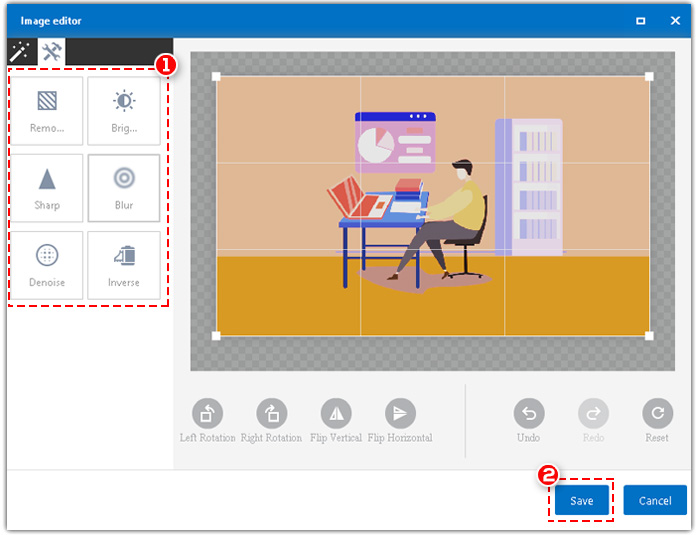Open the Remove background tool
The image size is (700, 535).
point(47,111)
